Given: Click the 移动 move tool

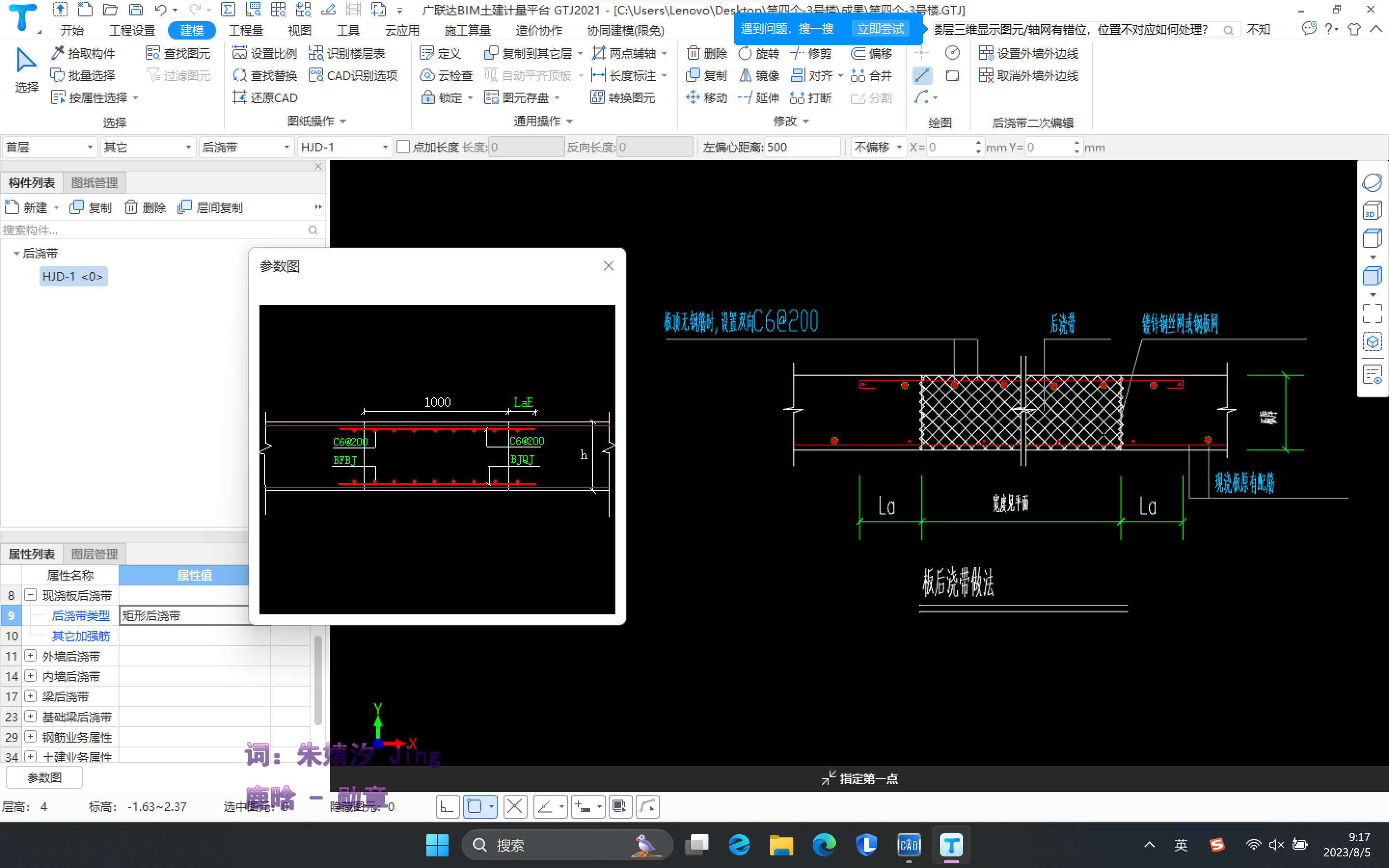Looking at the screenshot, I should pos(707,98).
